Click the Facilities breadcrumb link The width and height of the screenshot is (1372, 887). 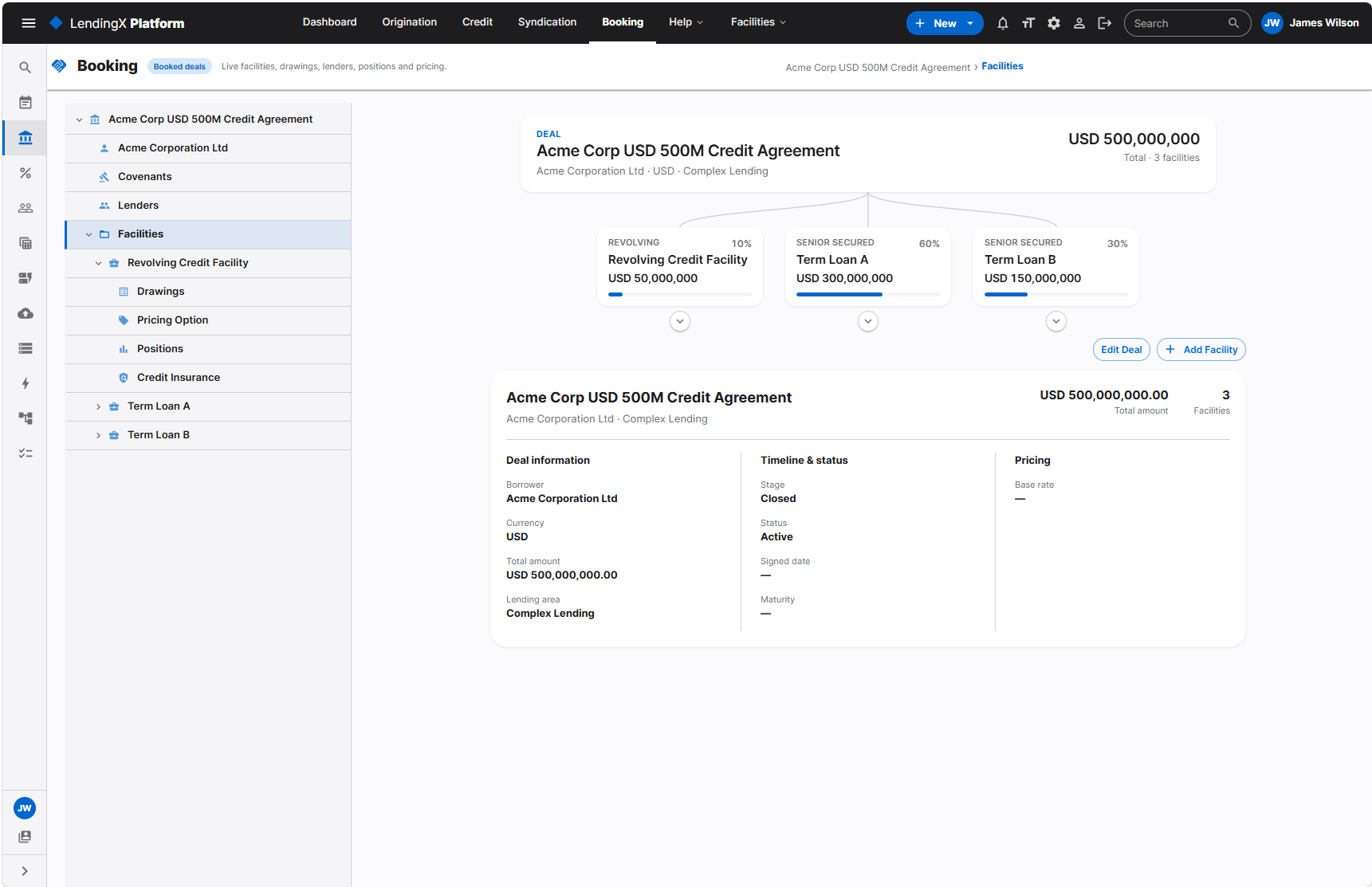(1002, 66)
